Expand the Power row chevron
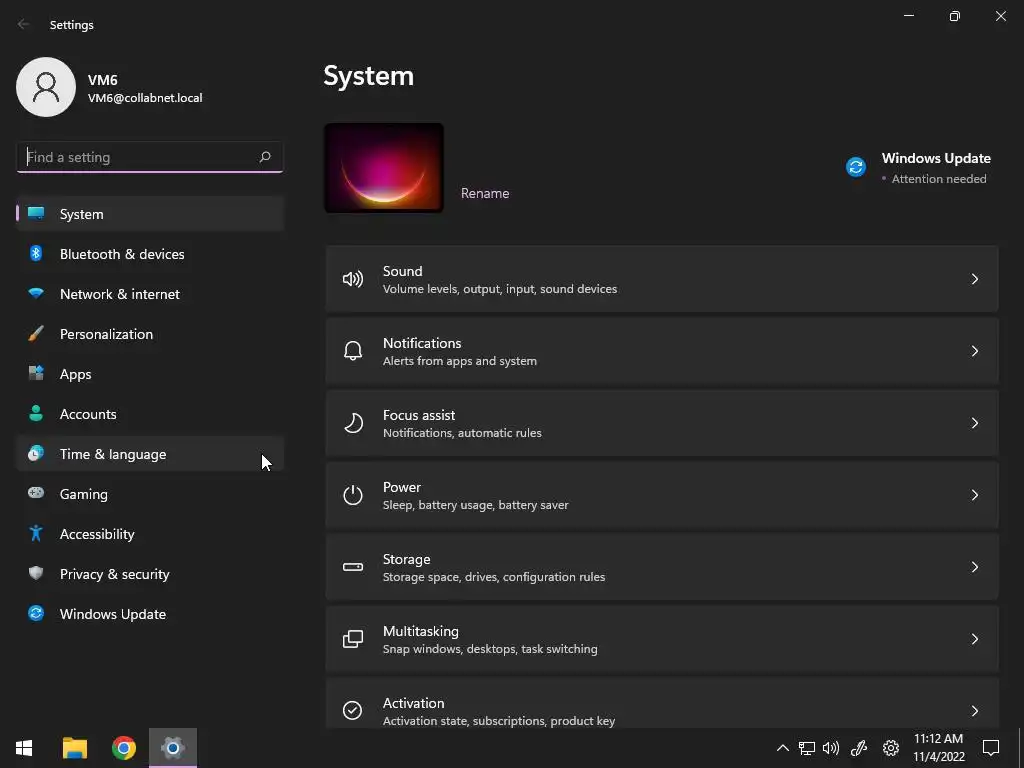 pyautogui.click(x=974, y=495)
